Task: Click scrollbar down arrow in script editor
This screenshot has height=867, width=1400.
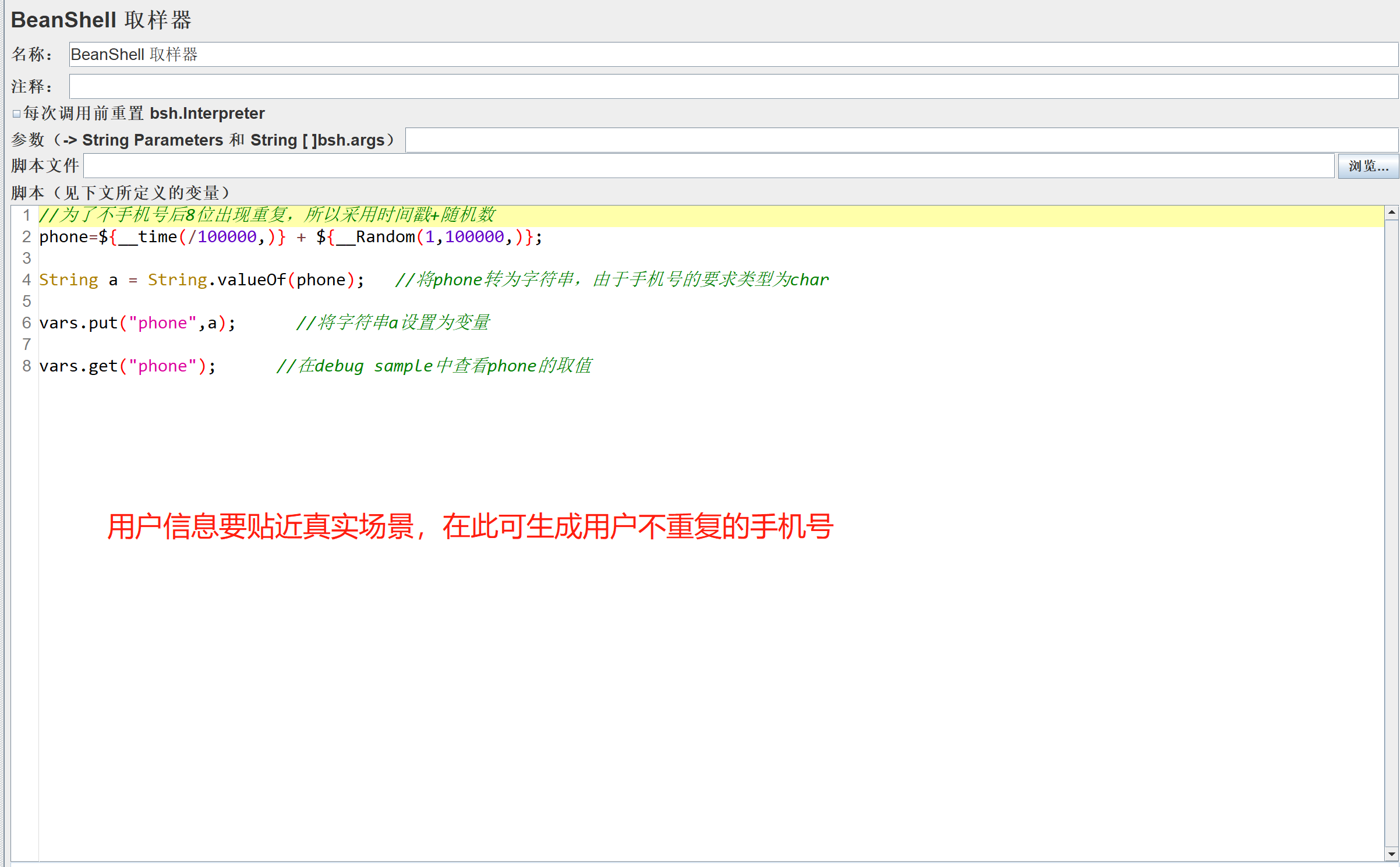Action: pos(1391,854)
